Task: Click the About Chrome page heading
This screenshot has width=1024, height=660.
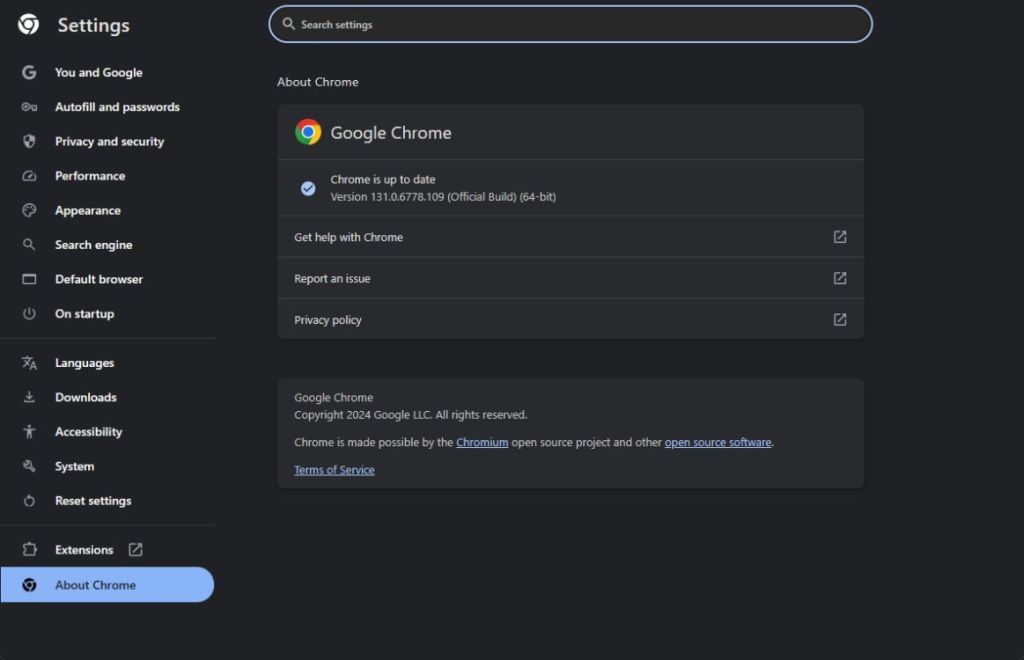Action: [317, 82]
